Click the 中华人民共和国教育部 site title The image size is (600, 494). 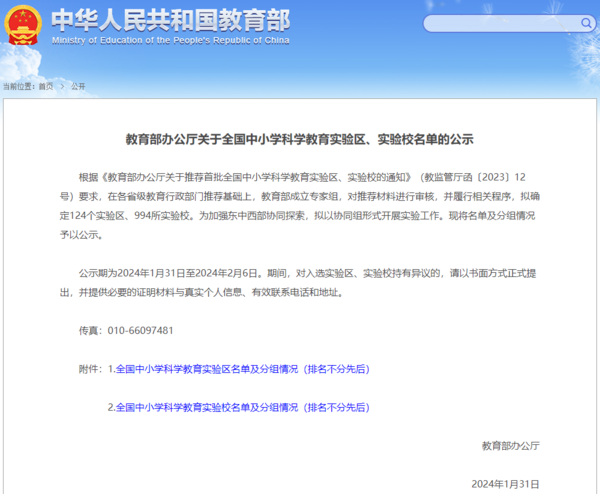pyautogui.click(x=171, y=20)
